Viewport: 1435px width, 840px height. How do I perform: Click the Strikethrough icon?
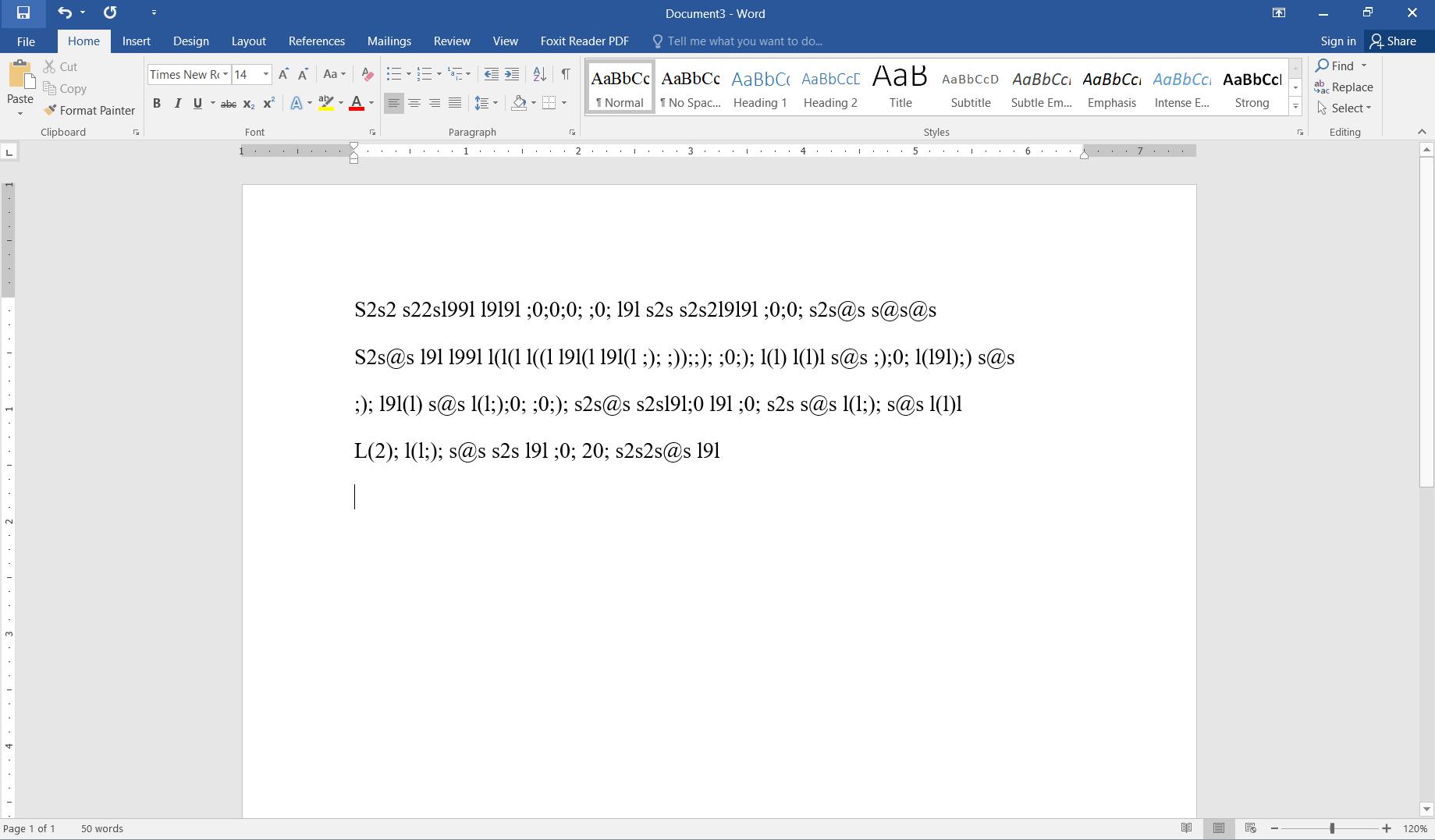tap(228, 103)
